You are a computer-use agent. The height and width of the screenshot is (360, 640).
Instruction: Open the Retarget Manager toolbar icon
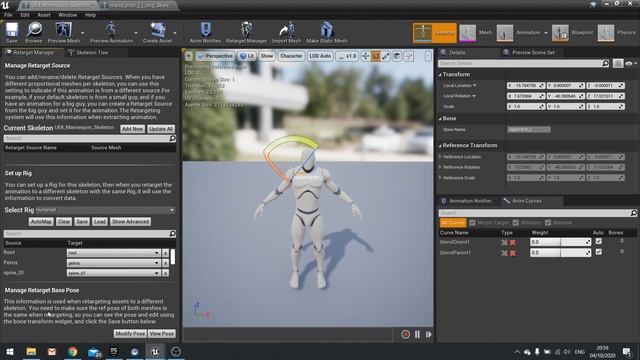click(246, 32)
